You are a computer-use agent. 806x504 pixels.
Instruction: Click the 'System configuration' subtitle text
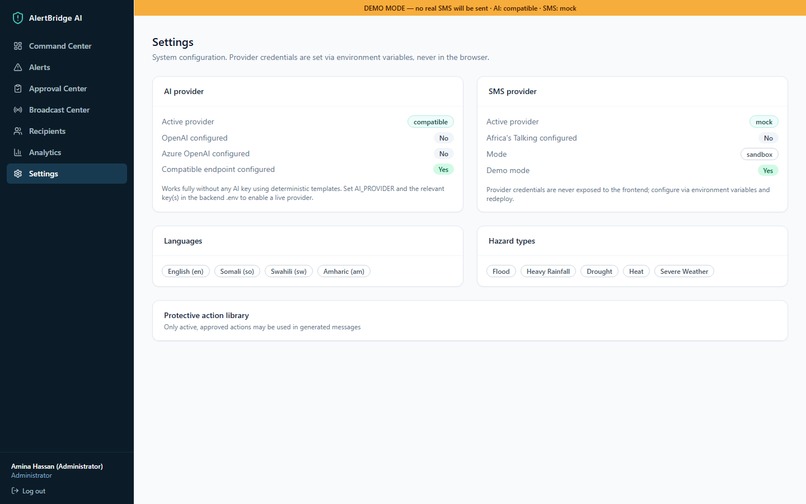pos(320,57)
